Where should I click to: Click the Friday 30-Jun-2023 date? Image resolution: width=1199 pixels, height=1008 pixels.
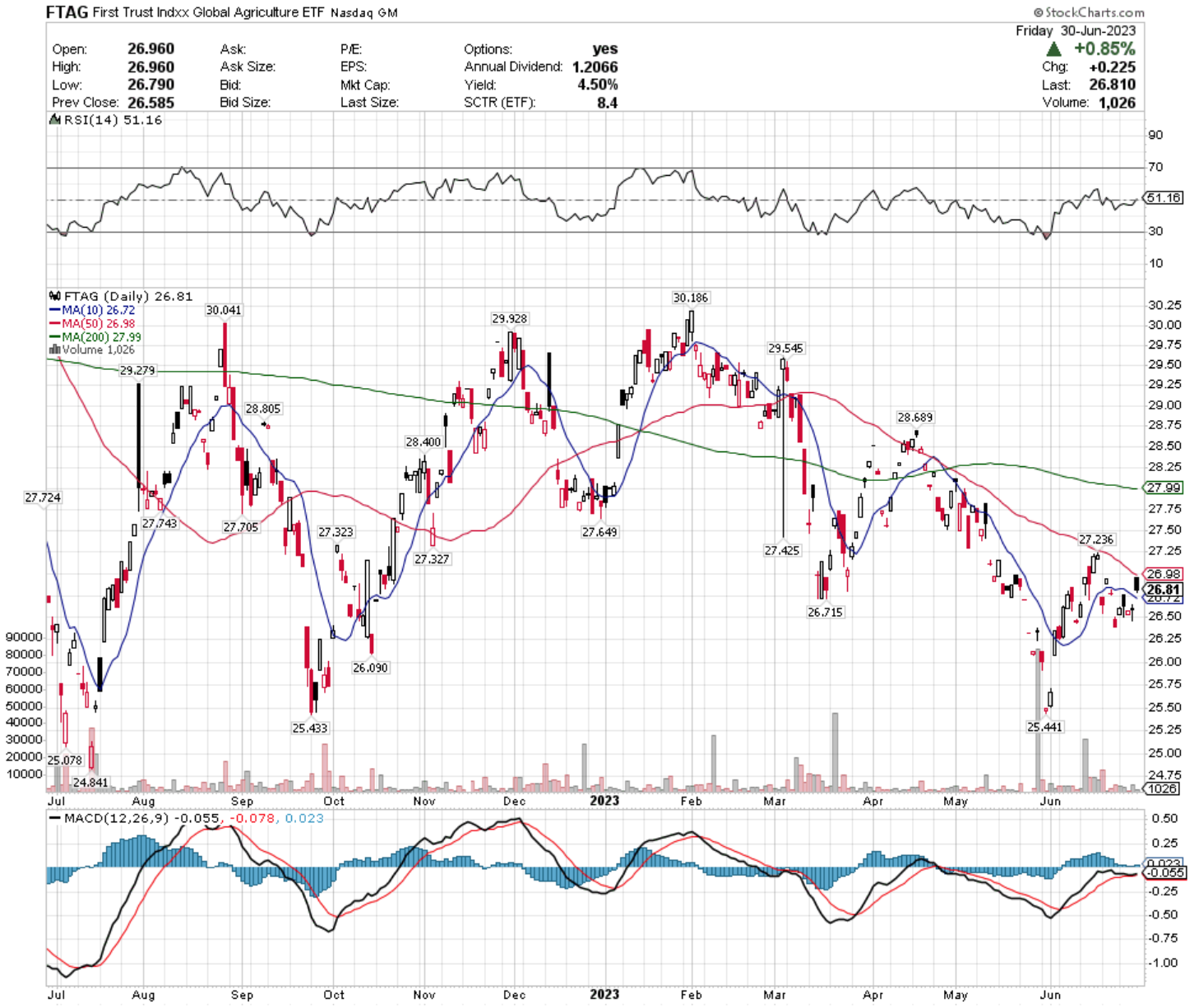[x=1076, y=30]
